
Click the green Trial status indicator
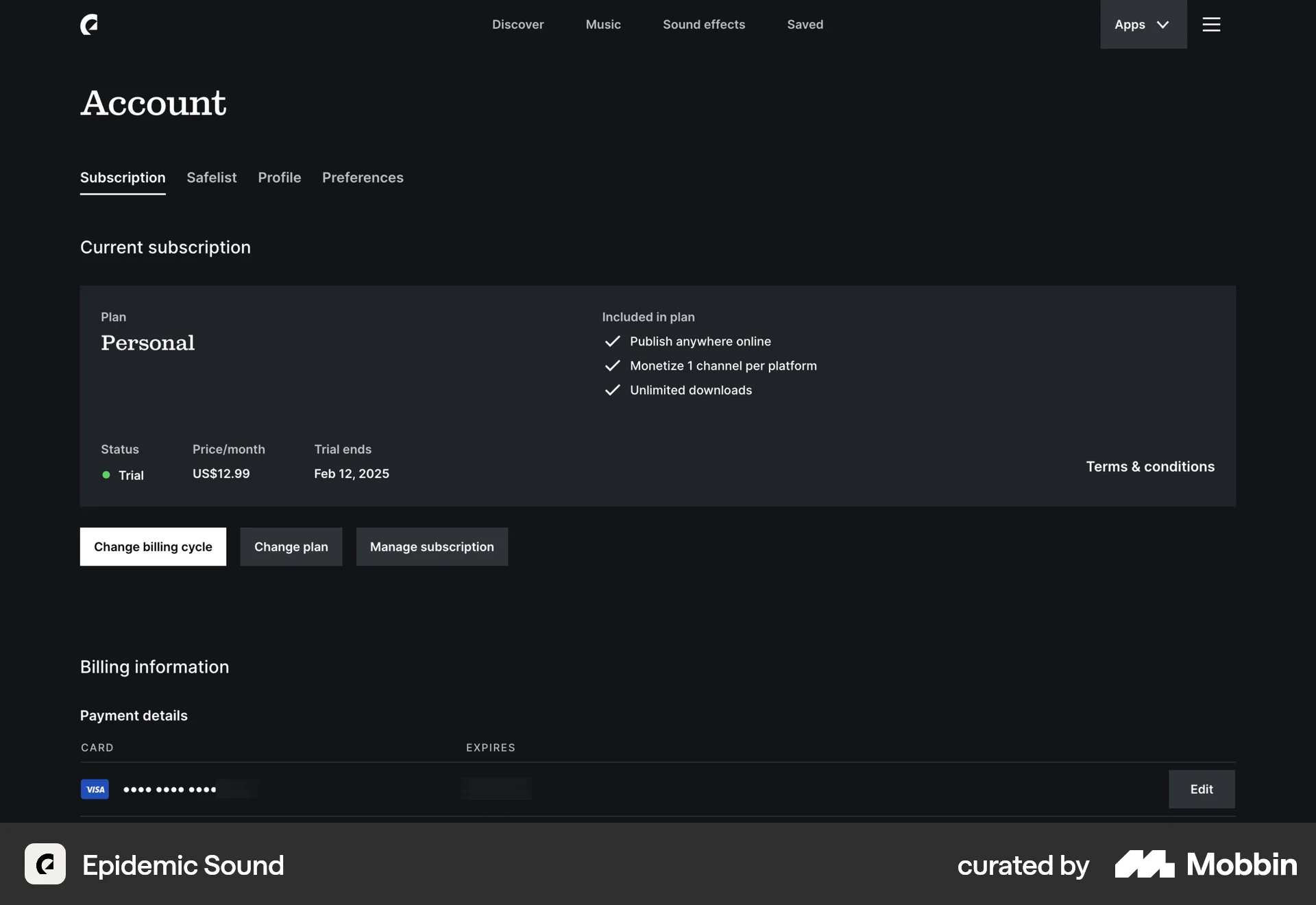(106, 475)
